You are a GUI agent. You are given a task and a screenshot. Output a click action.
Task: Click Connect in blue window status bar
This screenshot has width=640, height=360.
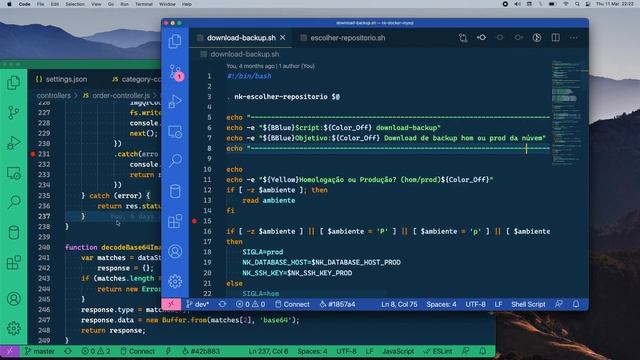click(x=292, y=304)
